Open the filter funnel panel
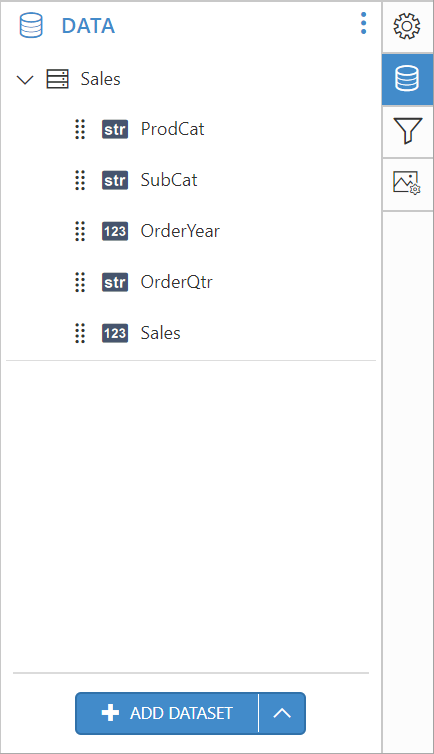Screen dimensions: 434x754 pyautogui.click(x=407, y=131)
